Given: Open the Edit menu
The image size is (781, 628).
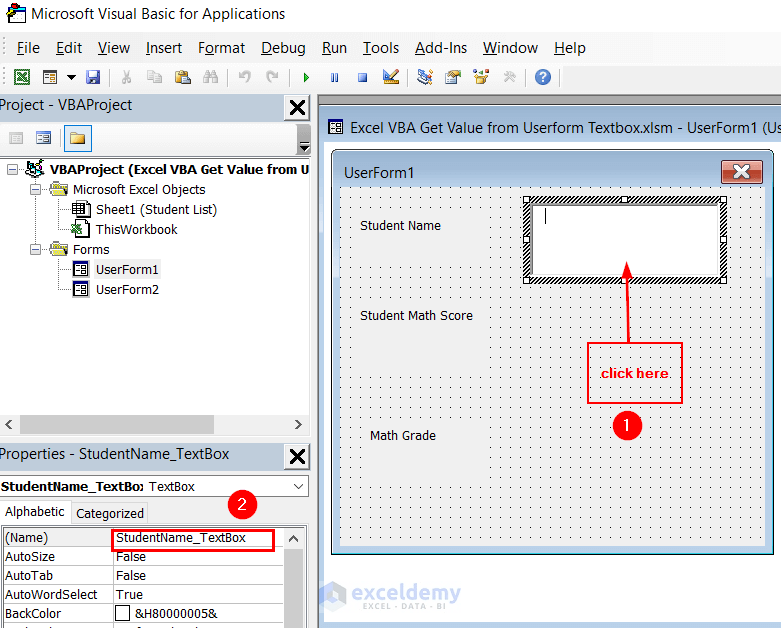Looking at the screenshot, I should pyautogui.click(x=69, y=48).
